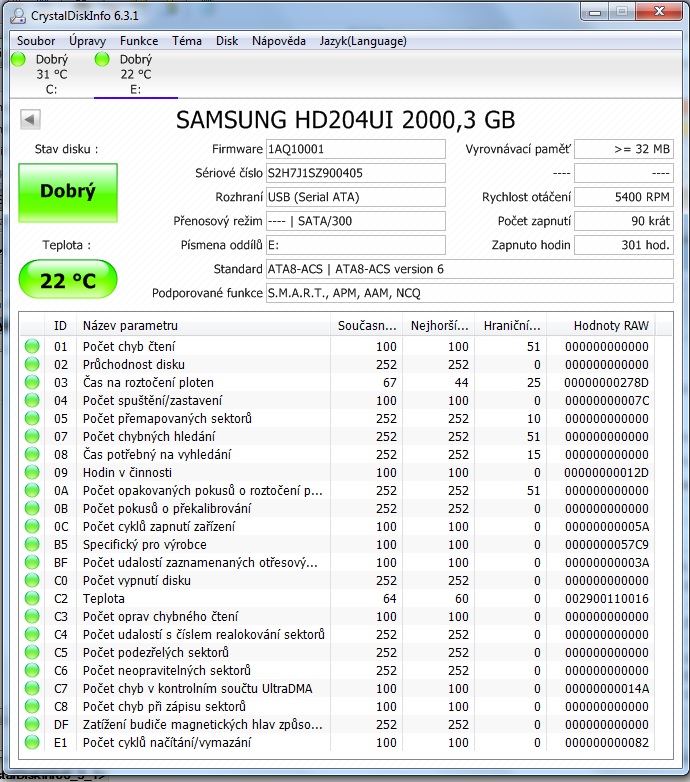
Task: Select the row 'Počet chyb v kontrolním součtu UltraDMA'
Action: click(338, 688)
